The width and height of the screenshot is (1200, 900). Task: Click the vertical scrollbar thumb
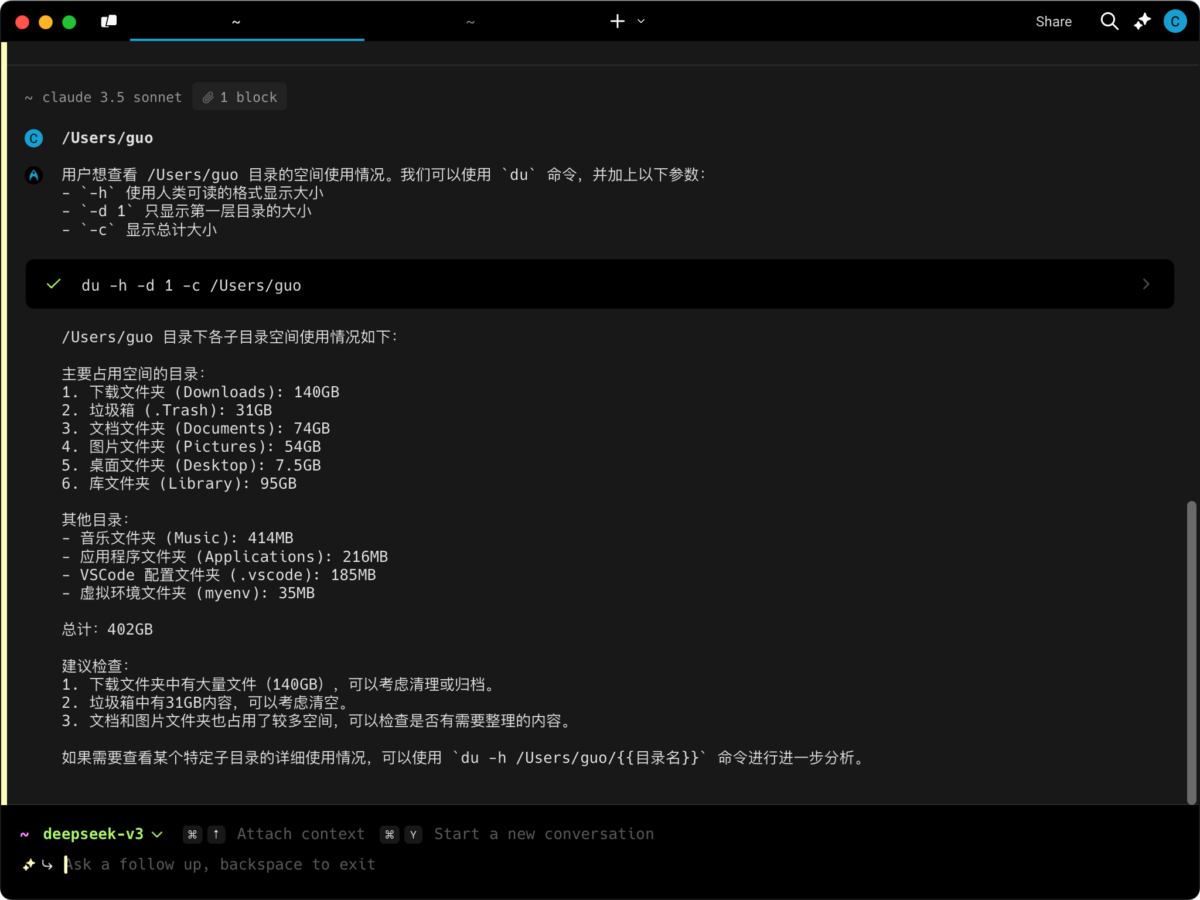1190,652
